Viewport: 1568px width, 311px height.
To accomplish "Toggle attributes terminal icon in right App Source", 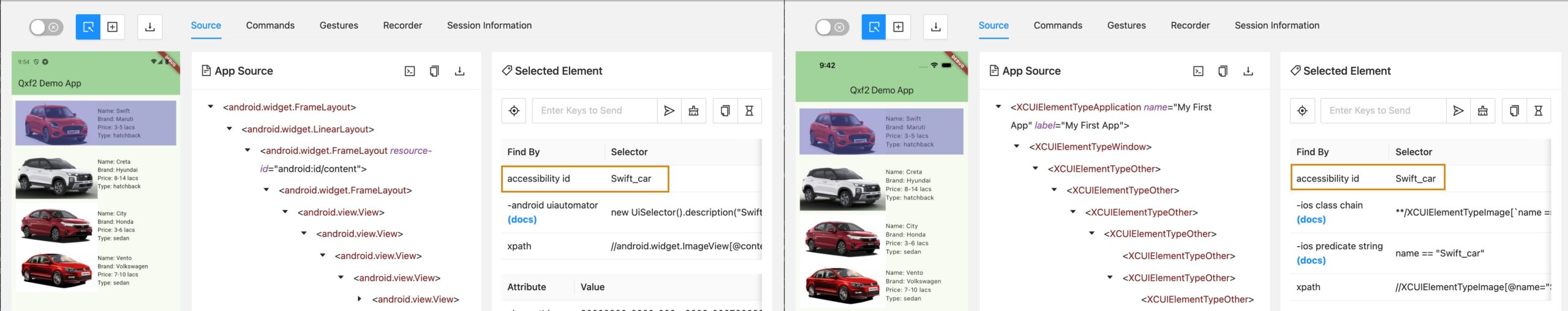I will (1198, 71).
